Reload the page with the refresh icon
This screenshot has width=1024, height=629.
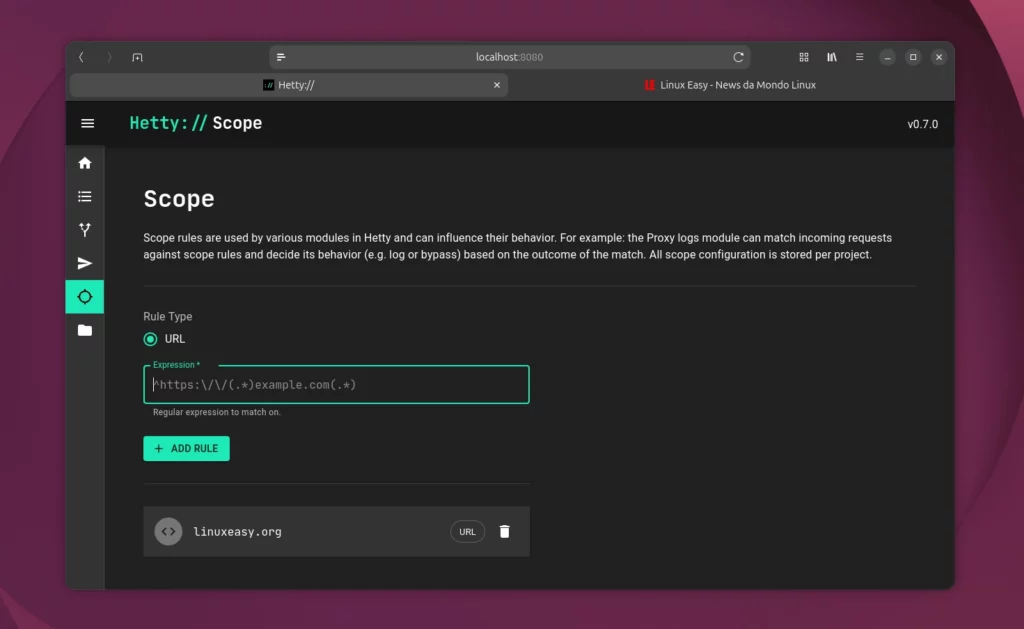coord(739,57)
